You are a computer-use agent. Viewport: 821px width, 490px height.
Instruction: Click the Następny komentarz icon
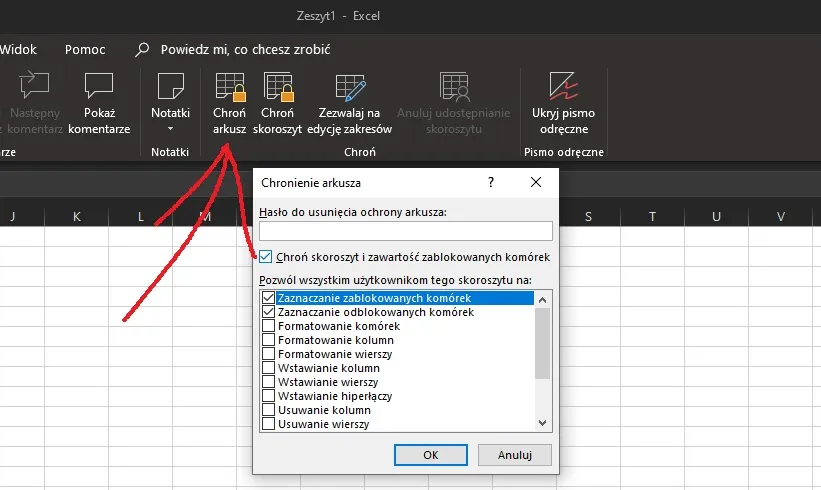click(x=33, y=89)
